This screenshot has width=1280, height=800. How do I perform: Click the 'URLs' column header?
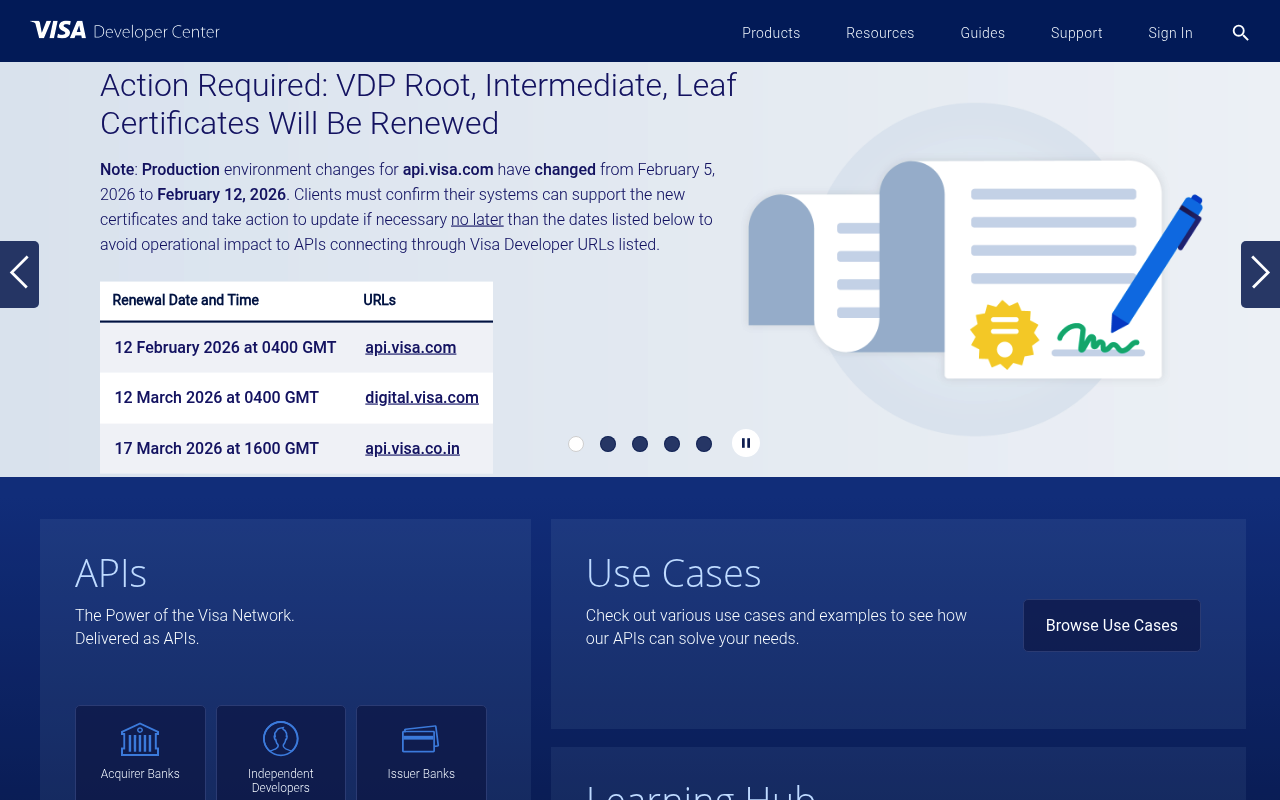(x=380, y=300)
